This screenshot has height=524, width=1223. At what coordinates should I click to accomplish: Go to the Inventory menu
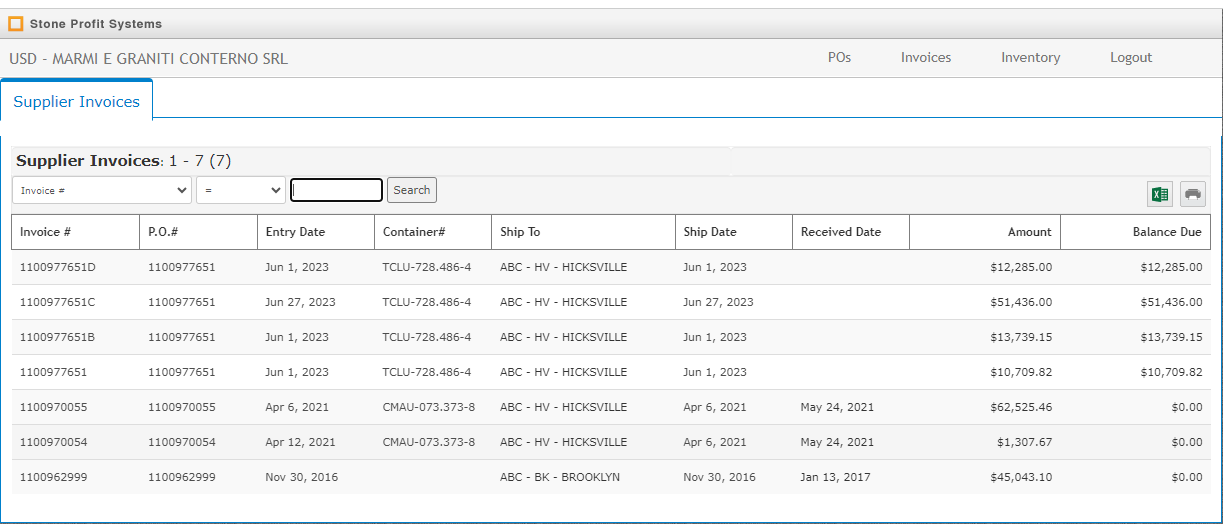tap(1030, 58)
